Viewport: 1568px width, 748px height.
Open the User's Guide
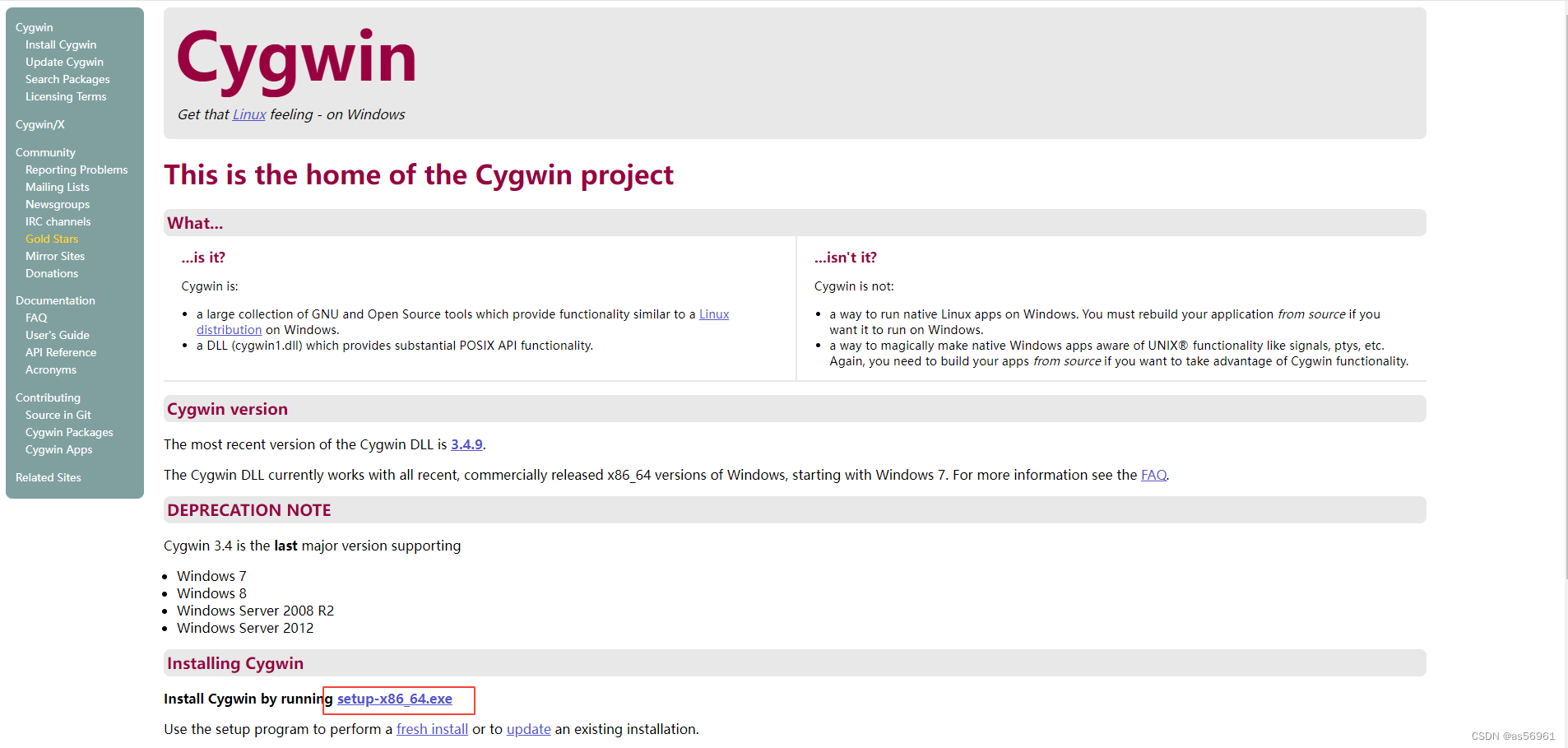pos(57,334)
